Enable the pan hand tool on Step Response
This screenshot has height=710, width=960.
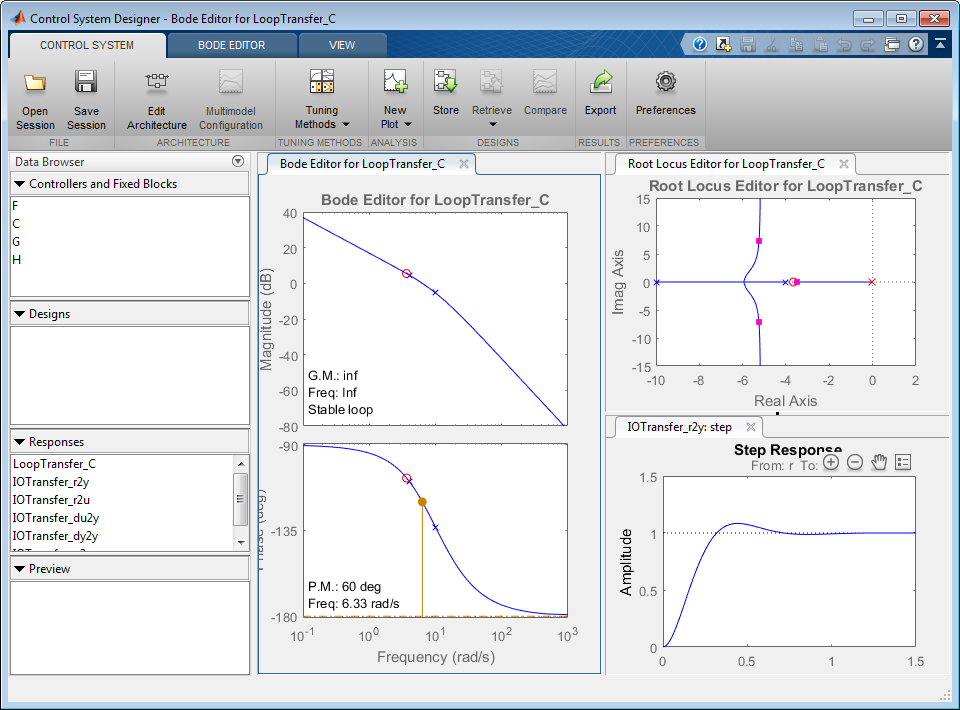(x=878, y=463)
